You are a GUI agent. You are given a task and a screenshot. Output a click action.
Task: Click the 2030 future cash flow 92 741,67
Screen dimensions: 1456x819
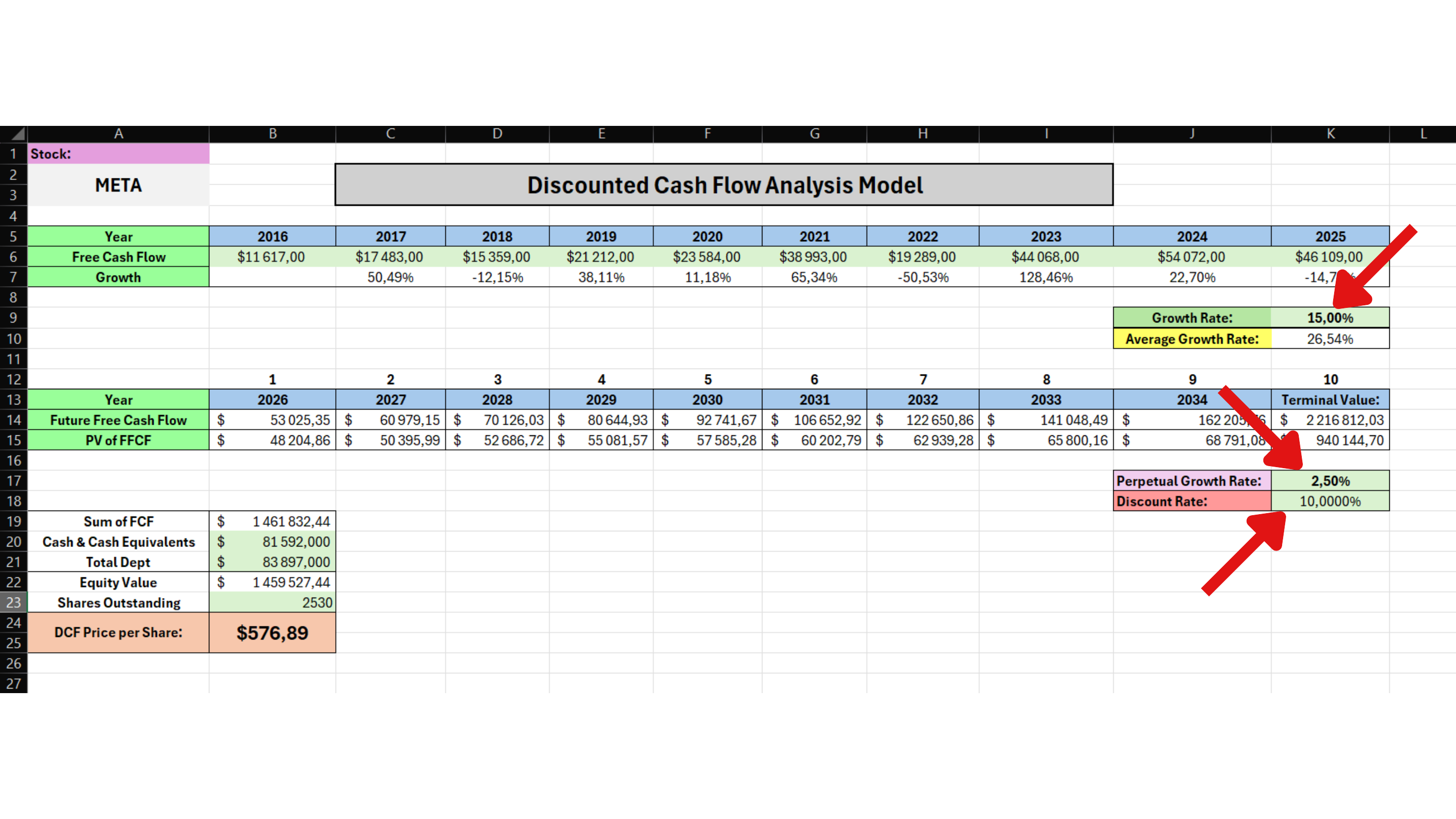pyautogui.click(x=708, y=420)
